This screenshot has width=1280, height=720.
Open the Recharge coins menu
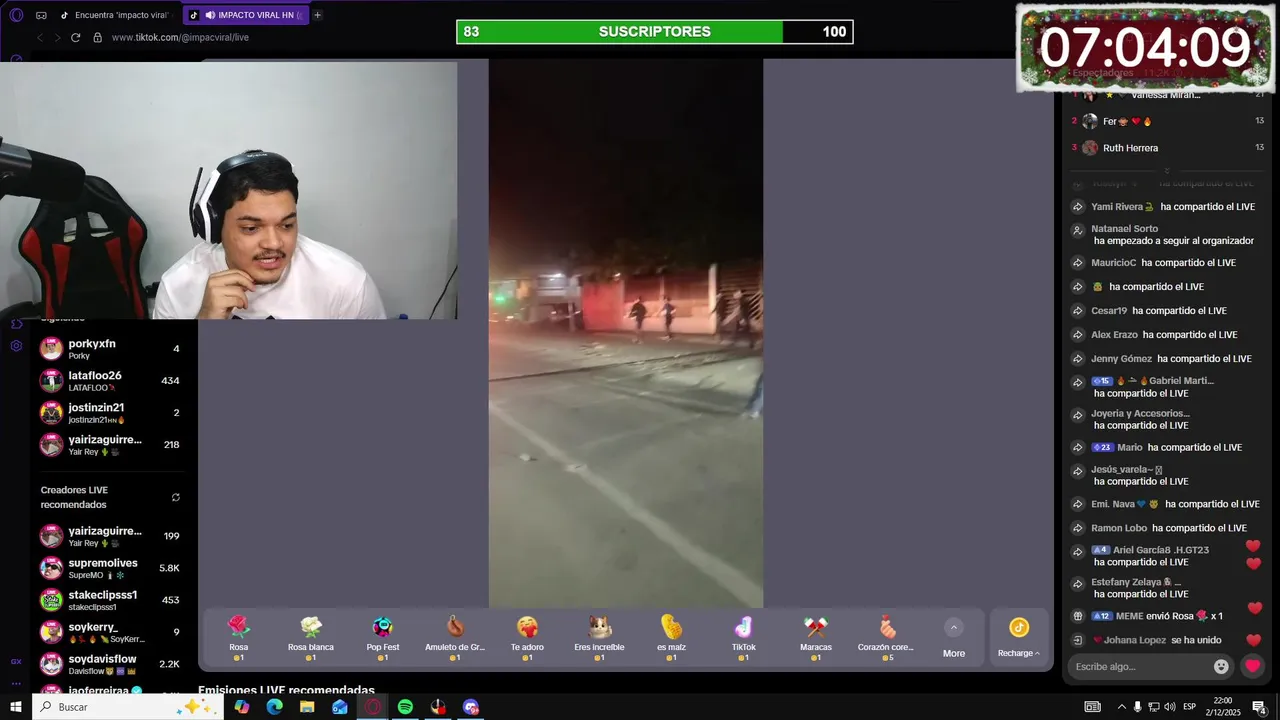coord(1018,638)
